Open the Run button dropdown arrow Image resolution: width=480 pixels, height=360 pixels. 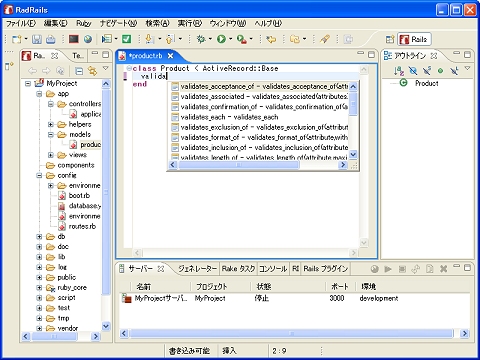[x=230, y=39]
